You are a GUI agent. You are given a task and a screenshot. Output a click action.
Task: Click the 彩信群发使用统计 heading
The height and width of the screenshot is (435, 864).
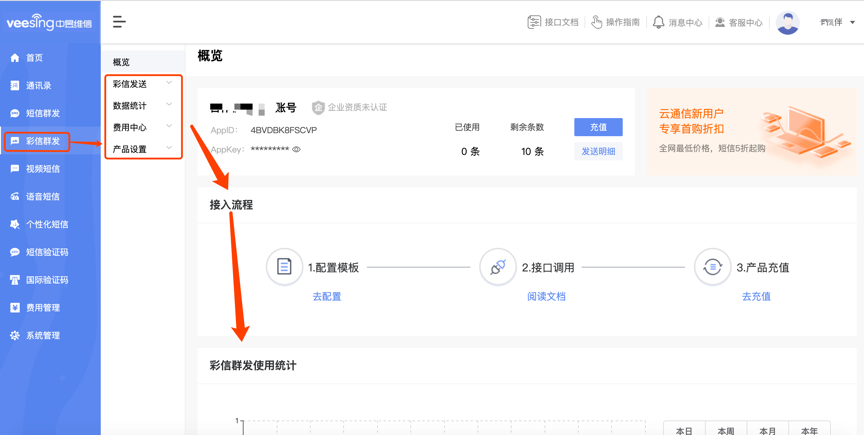pyautogui.click(x=253, y=365)
